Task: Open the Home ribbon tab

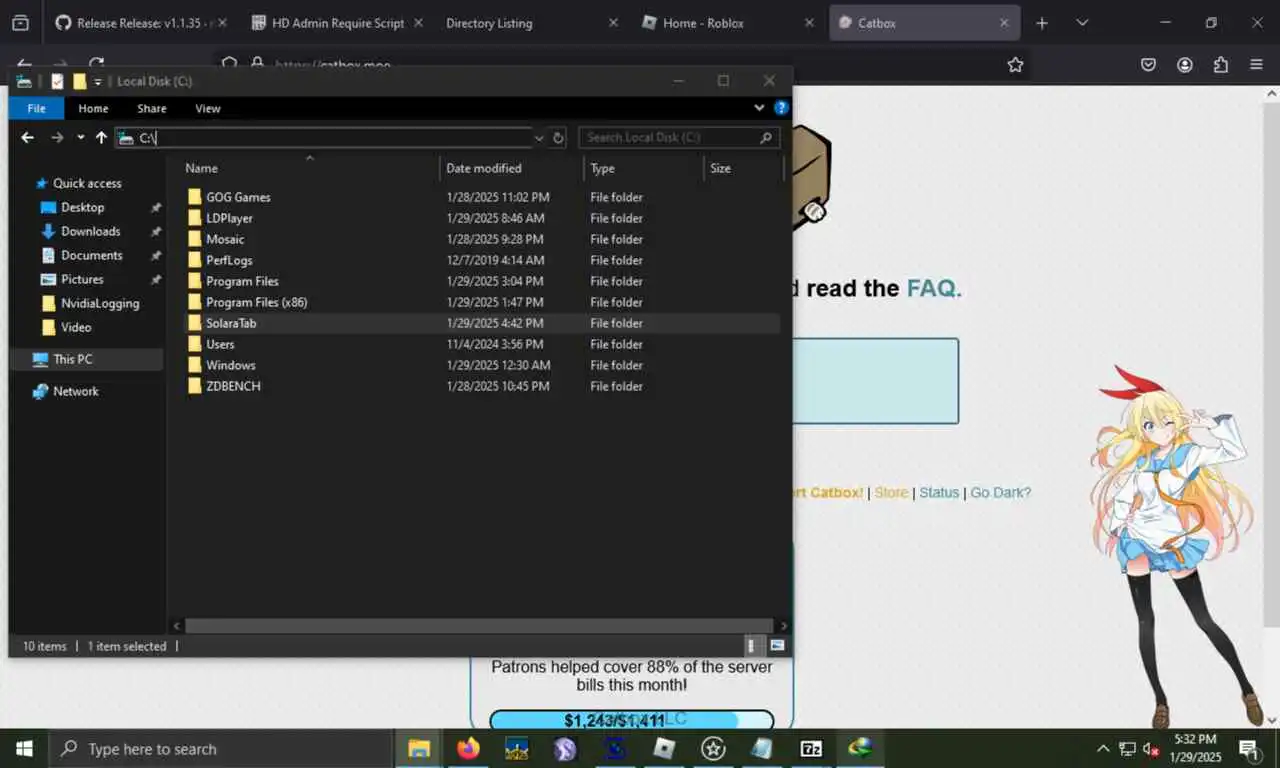Action: pyautogui.click(x=93, y=108)
